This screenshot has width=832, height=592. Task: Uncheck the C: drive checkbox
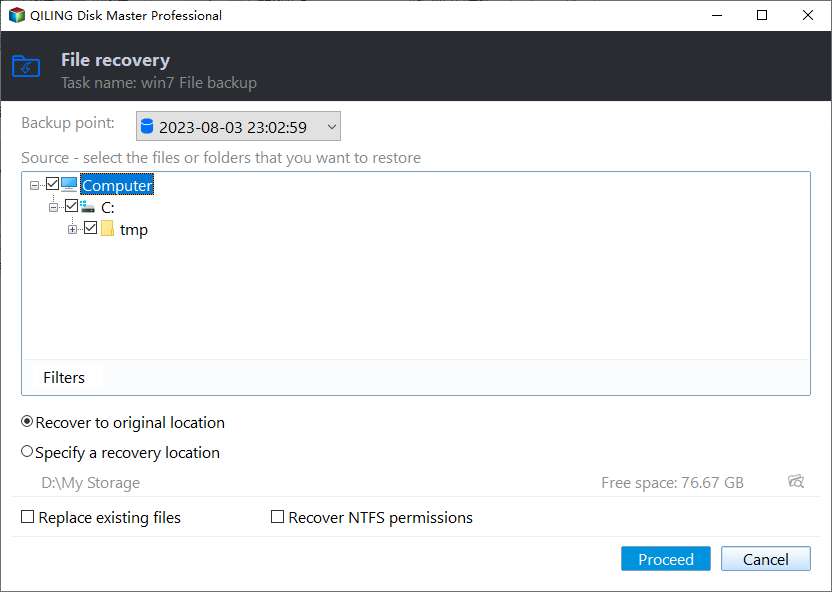click(x=71, y=205)
